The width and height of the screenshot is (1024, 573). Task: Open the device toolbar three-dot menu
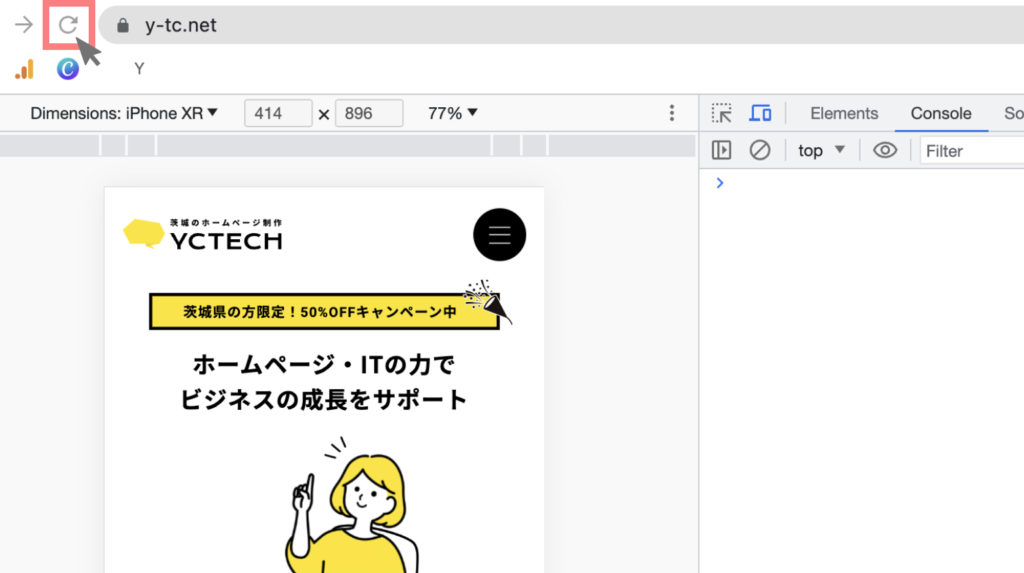click(x=672, y=113)
